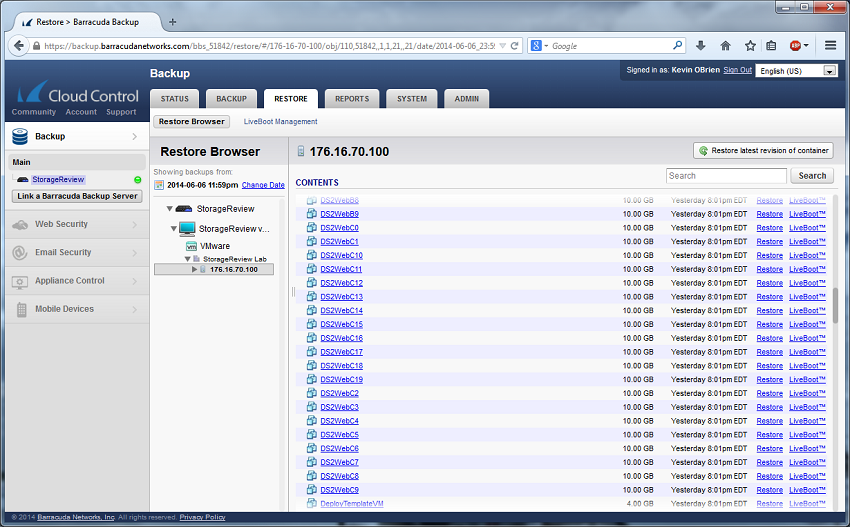This screenshot has width=850, height=527.
Task: Click the Google search input box
Action: pos(611,46)
